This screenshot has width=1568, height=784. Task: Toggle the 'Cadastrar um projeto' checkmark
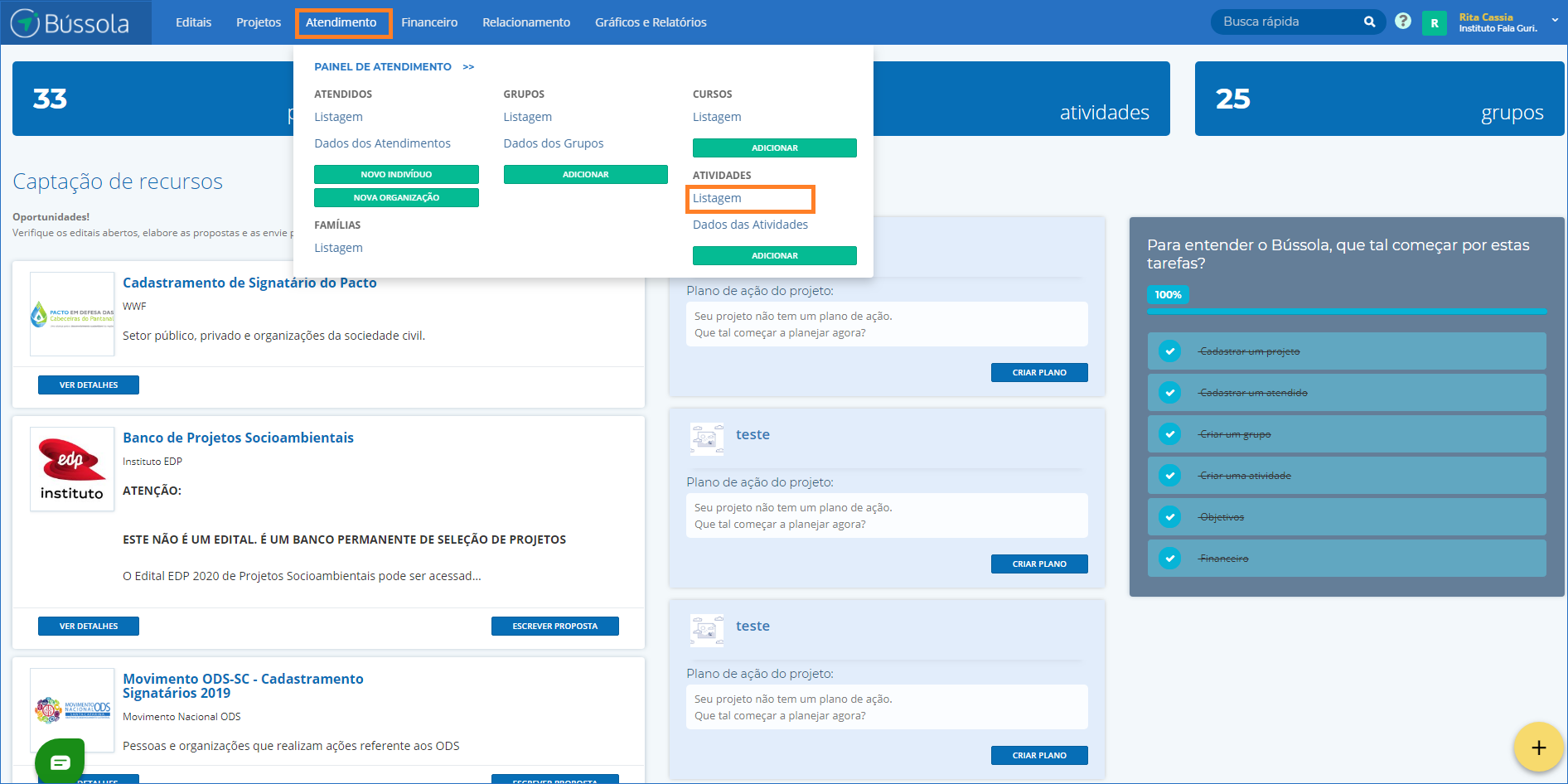tap(1169, 351)
